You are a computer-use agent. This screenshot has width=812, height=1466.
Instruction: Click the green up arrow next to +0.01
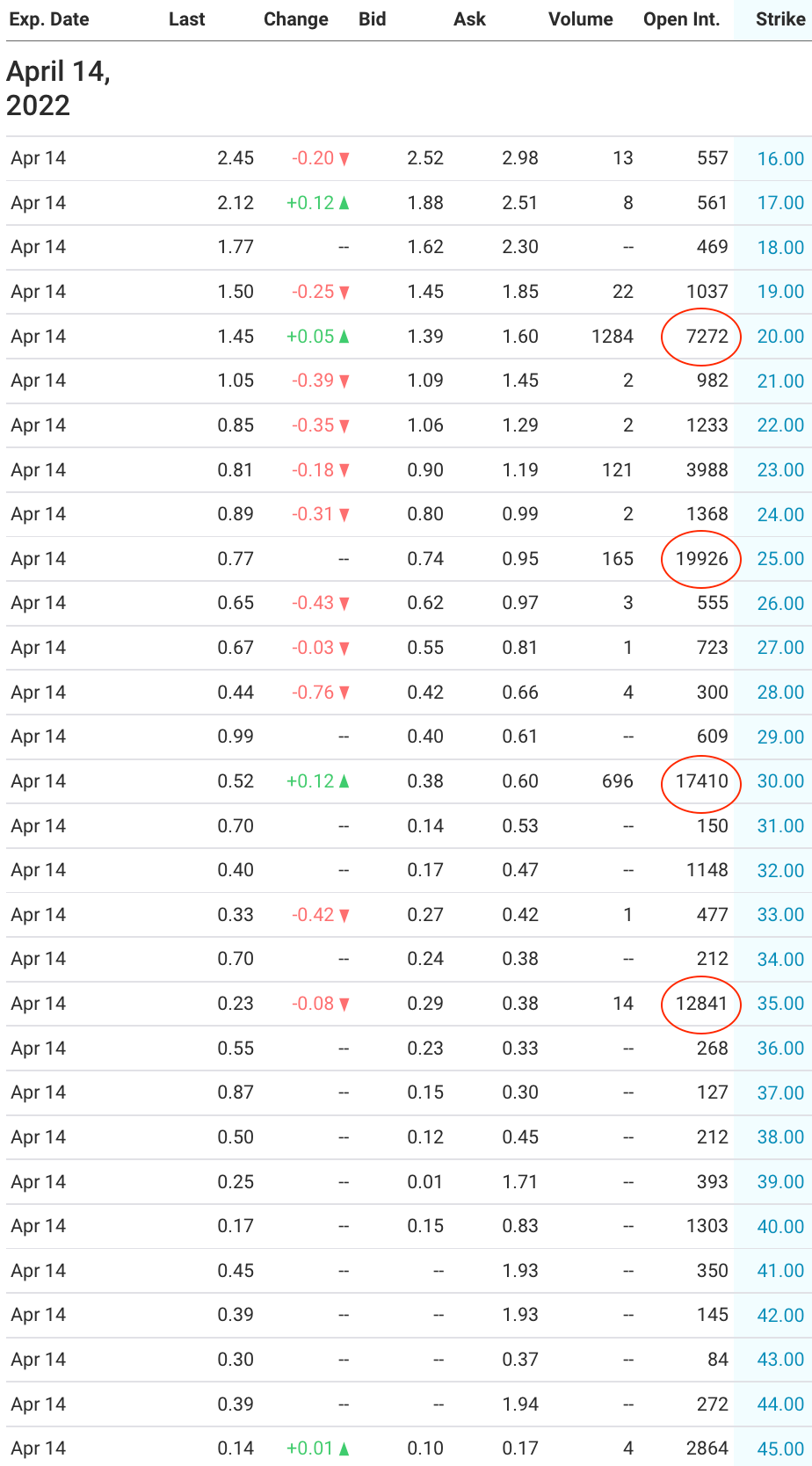[x=344, y=1448]
